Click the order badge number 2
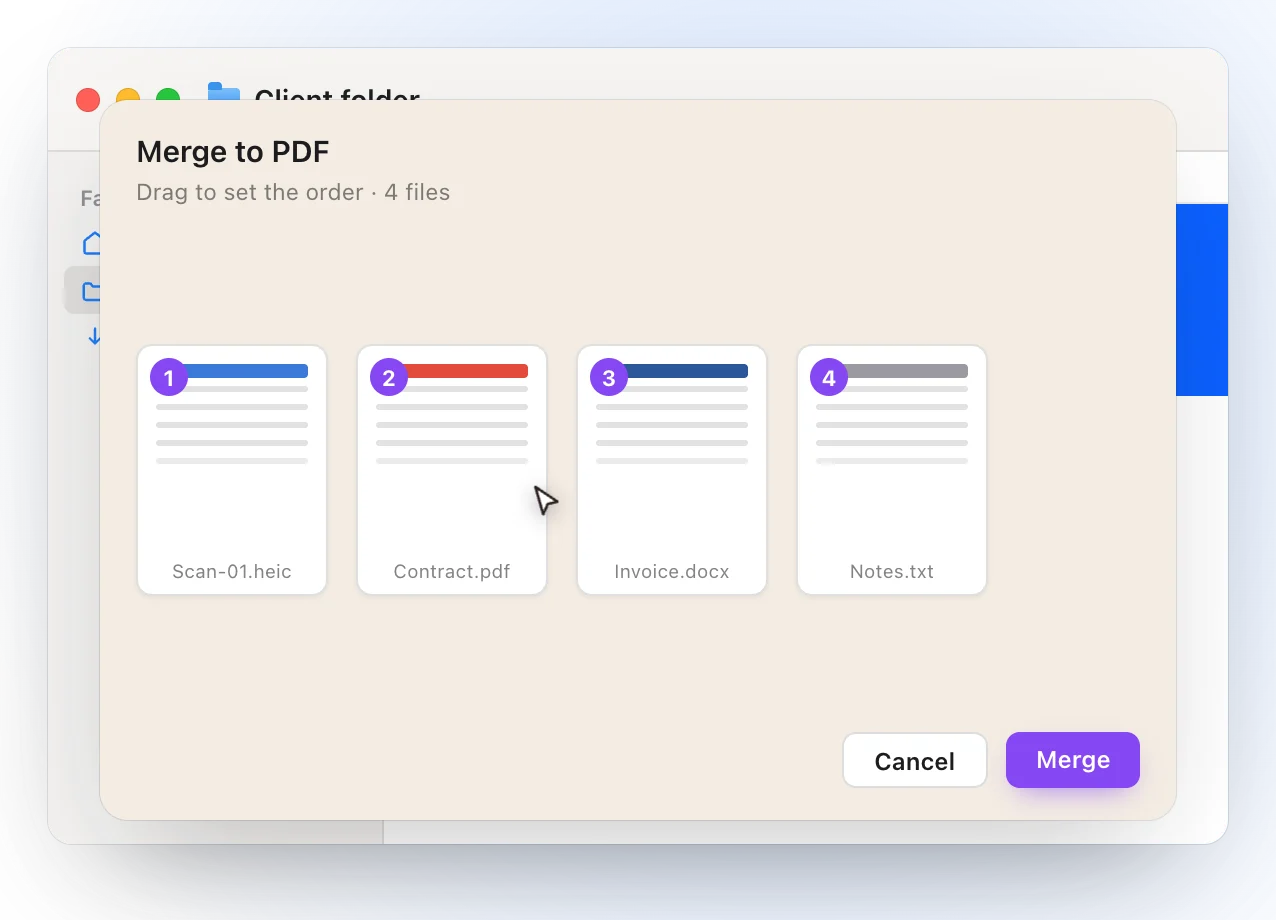The image size is (1276, 920). click(389, 377)
